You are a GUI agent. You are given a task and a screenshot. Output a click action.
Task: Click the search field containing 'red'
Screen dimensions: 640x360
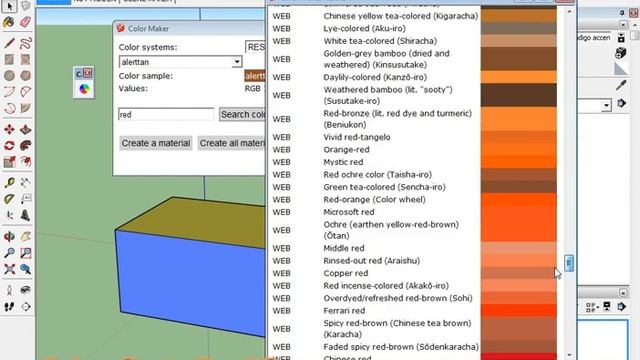tap(166, 114)
